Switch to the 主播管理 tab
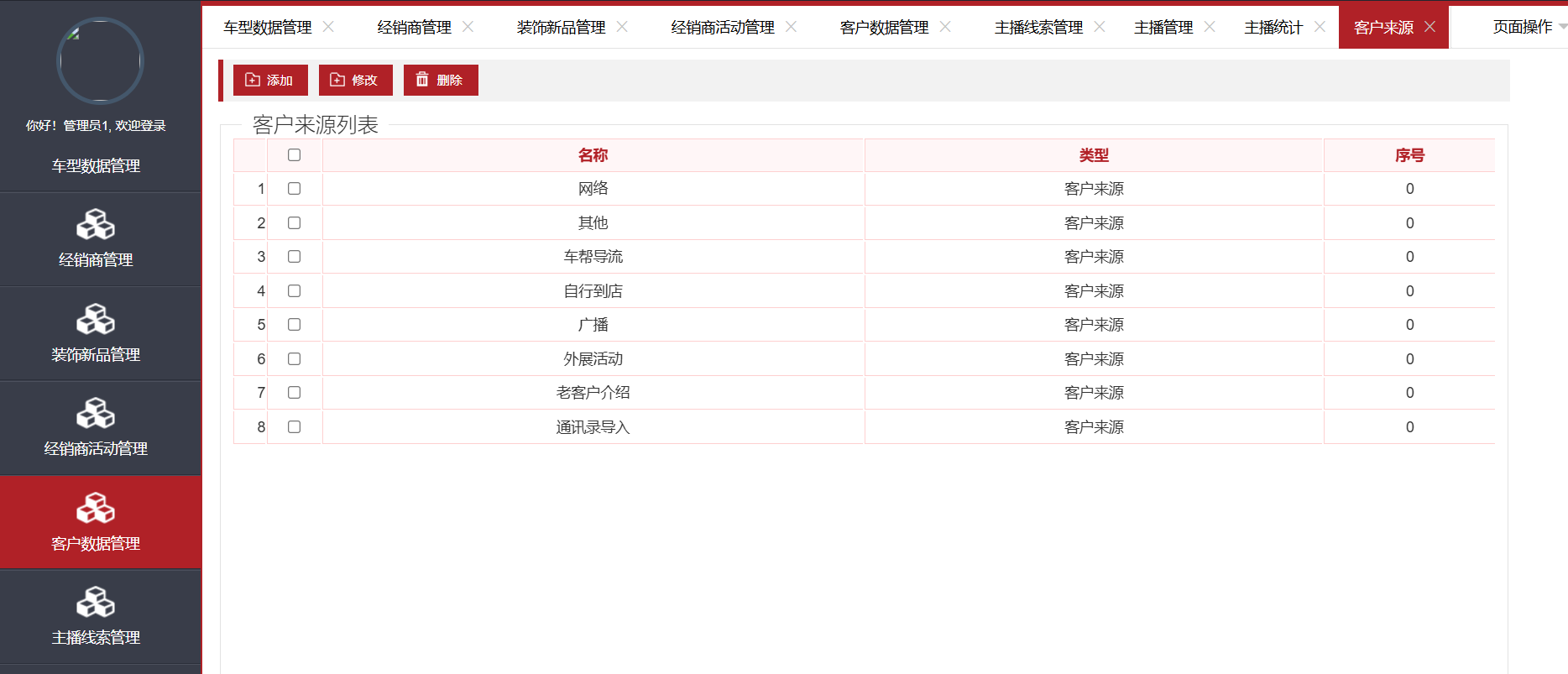 pyautogui.click(x=1163, y=28)
